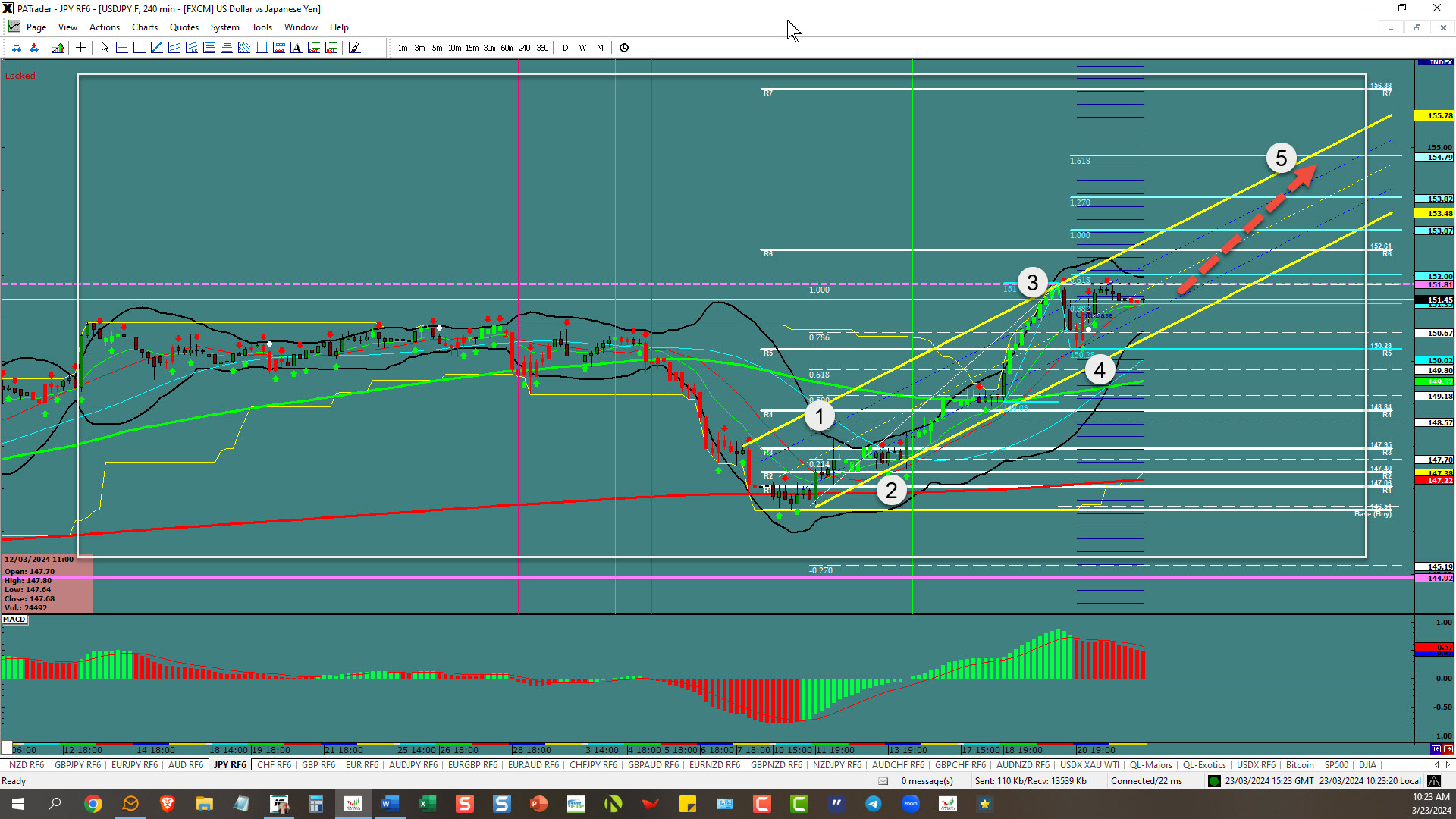Open the Window menu
This screenshot has width=1456, height=819.
(x=301, y=27)
